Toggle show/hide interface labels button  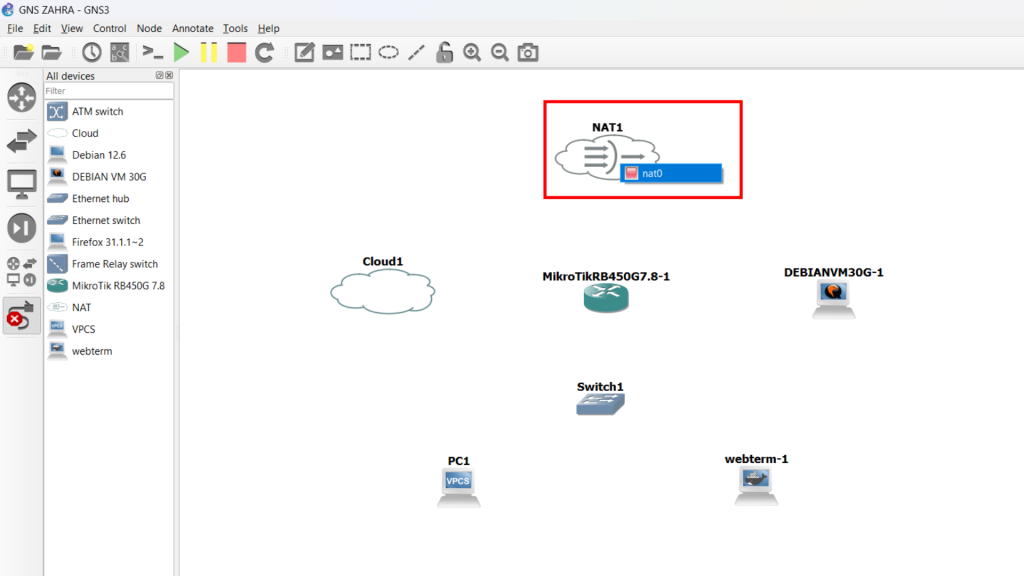point(120,53)
